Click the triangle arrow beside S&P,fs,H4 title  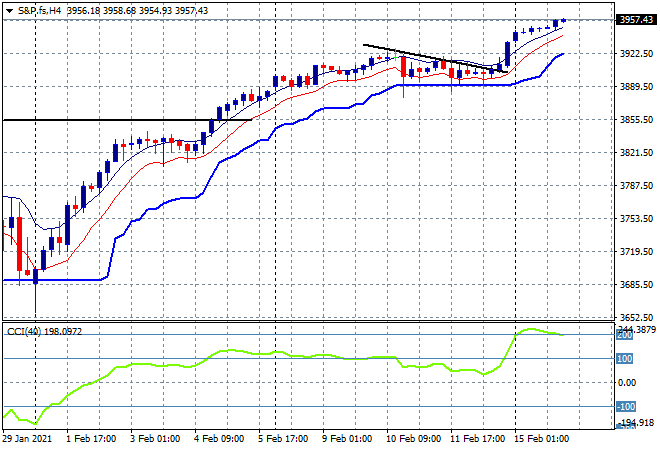click(8, 9)
